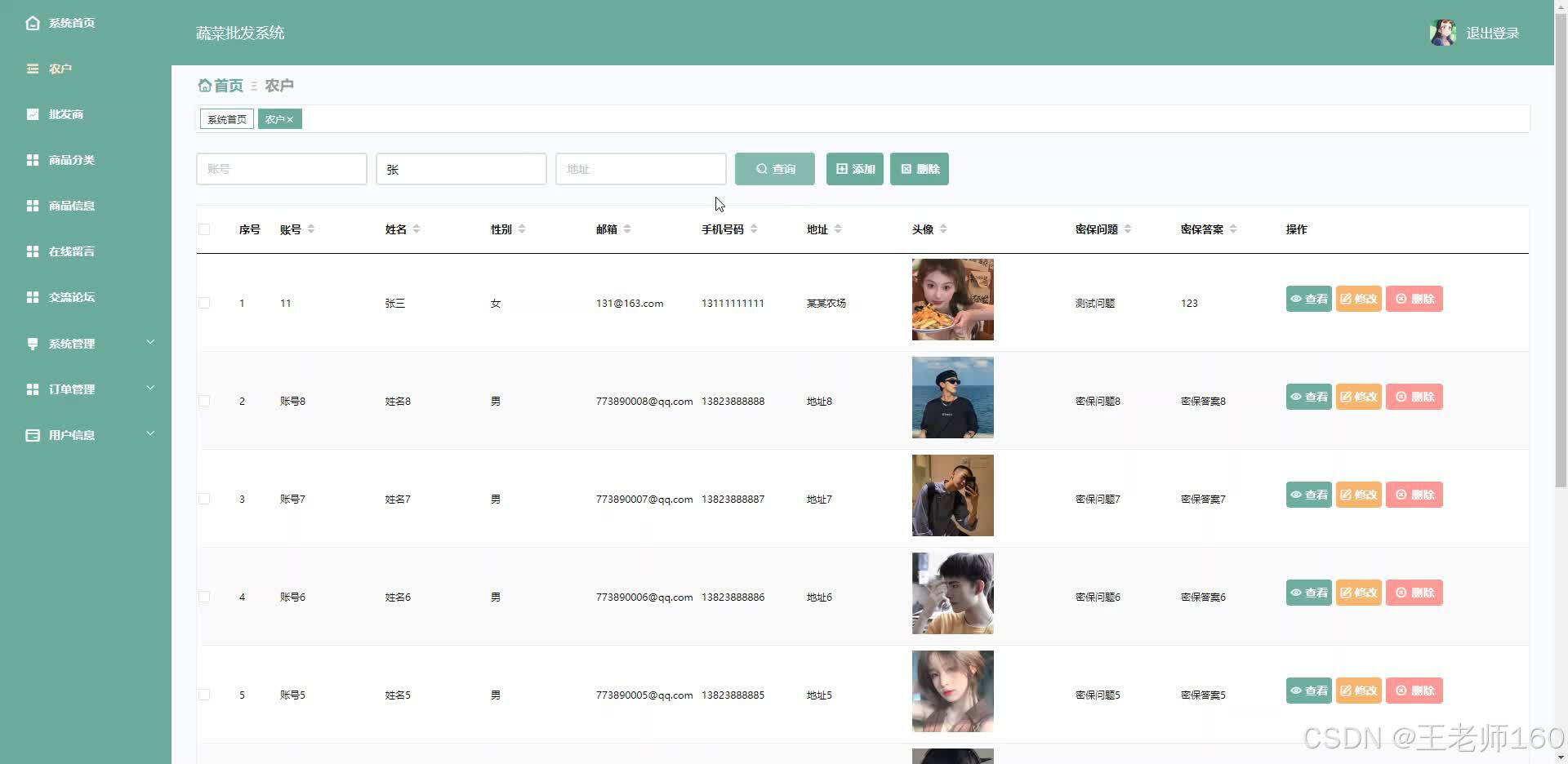Open 姓名5's avatar thumbnail

click(x=953, y=691)
